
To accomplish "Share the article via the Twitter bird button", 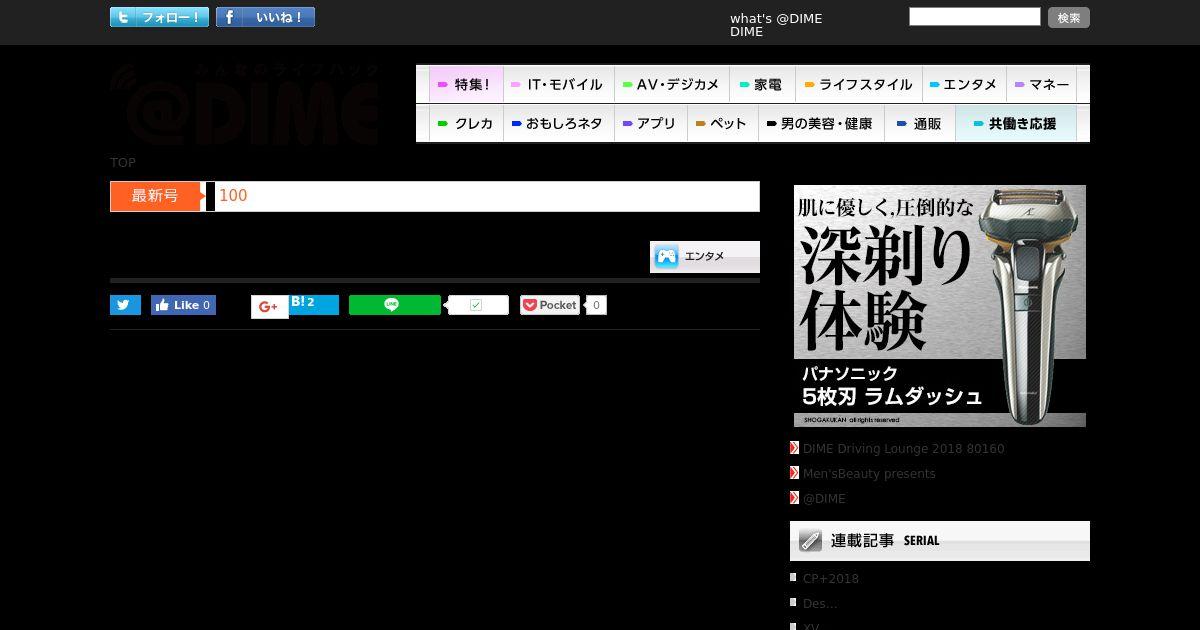I will click(125, 305).
